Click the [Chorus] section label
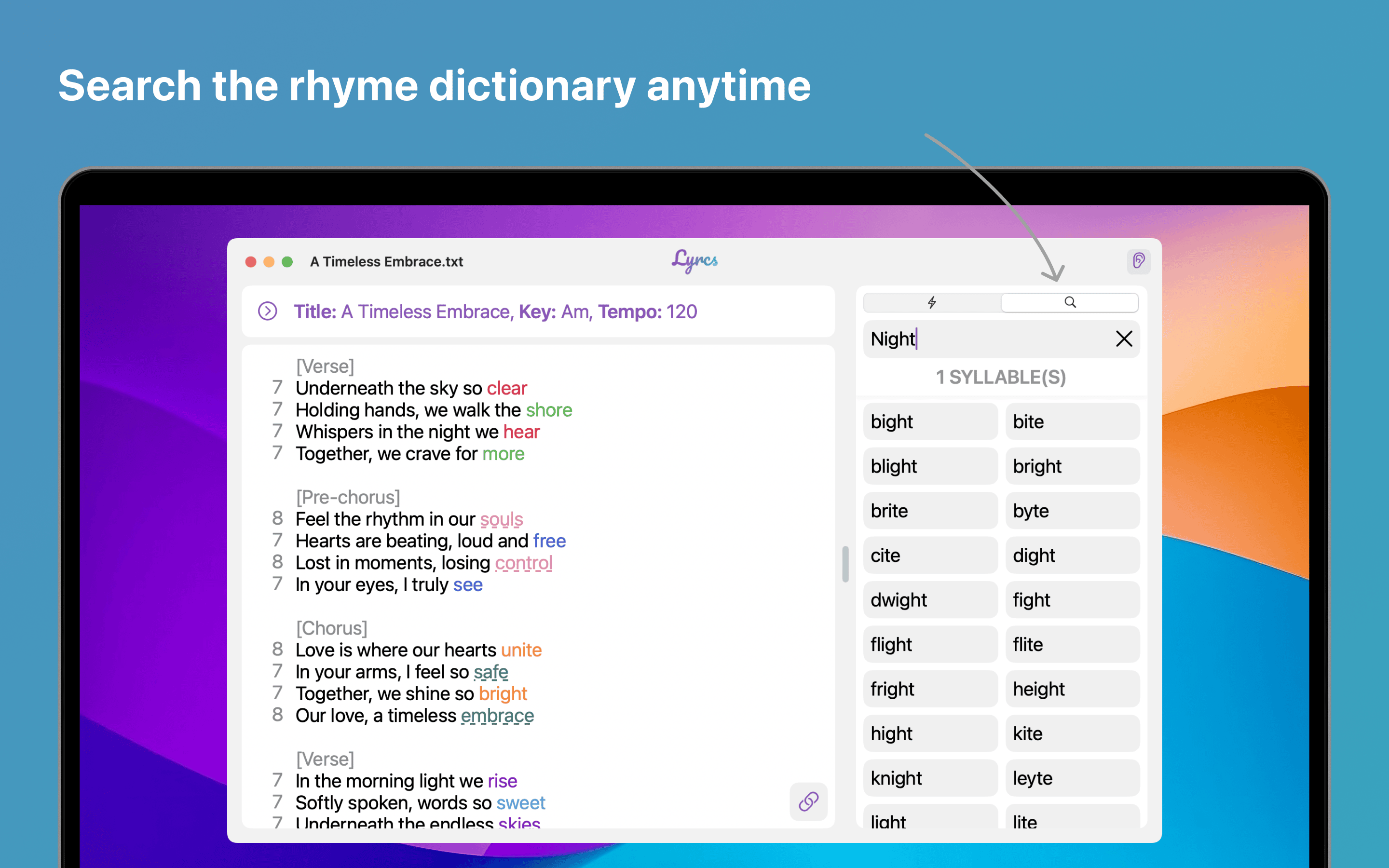Screen dimensions: 1389x868 [331, 628]
